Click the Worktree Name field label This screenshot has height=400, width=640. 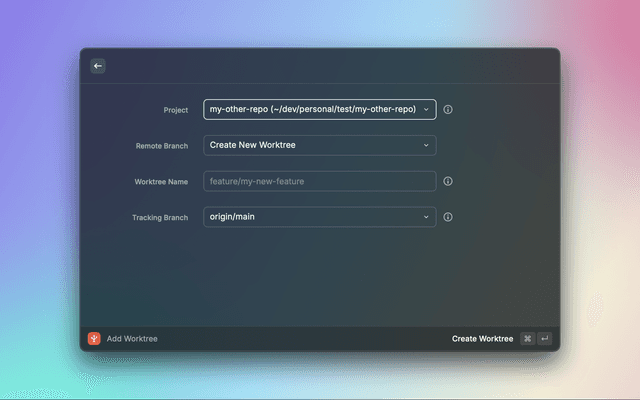pyautogui.click(x=161, y=182)
